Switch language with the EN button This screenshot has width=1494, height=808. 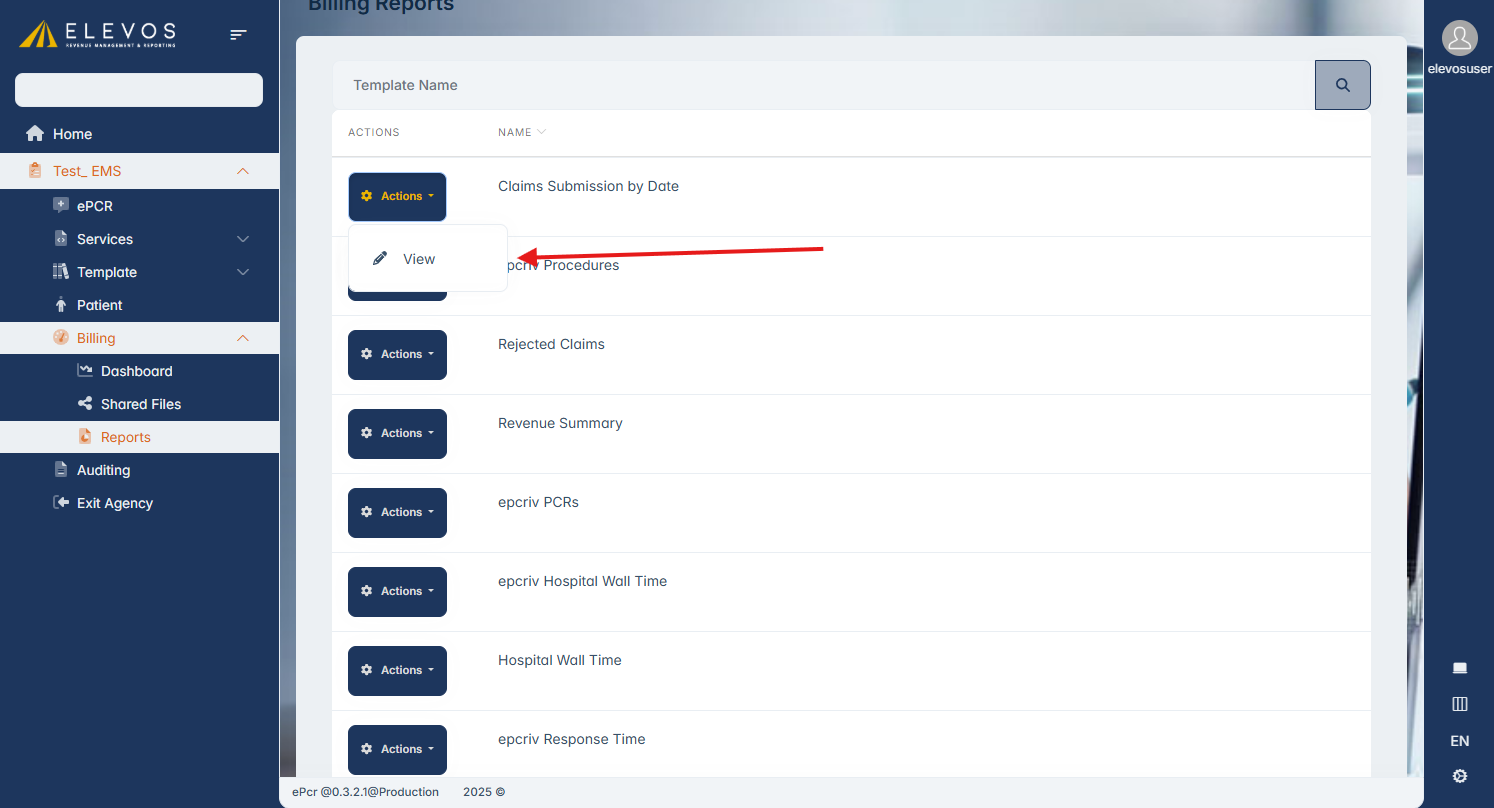click(1459, 741)
